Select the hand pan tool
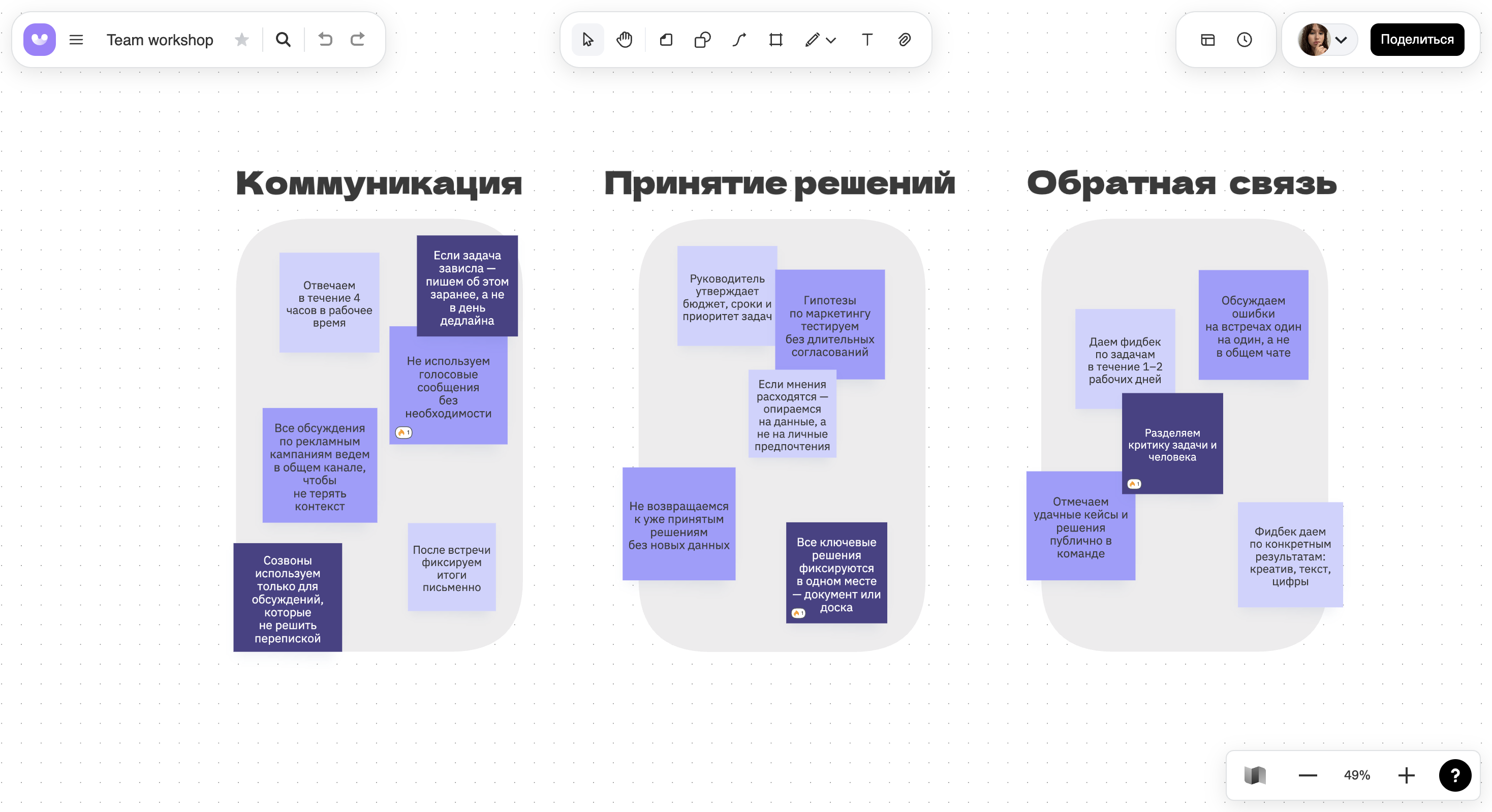The height and width of the screenshot is (812, 1492). (x=625, y=40)
